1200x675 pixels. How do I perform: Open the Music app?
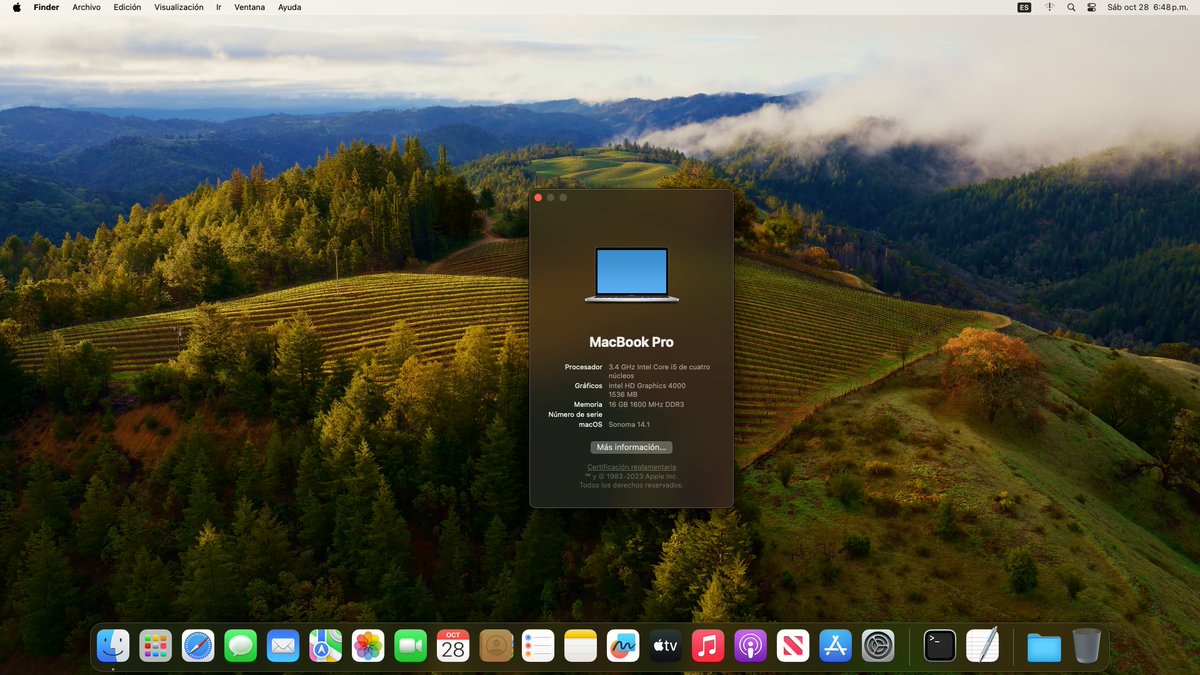point(708,645)
